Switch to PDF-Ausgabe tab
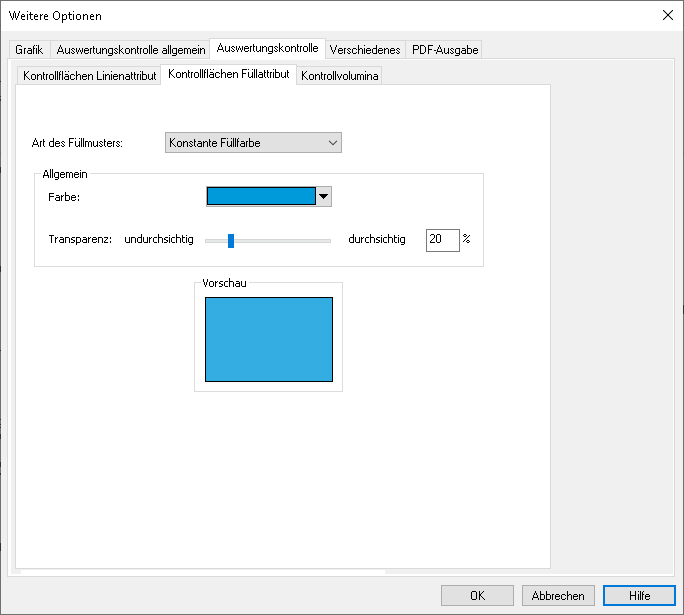This screenshot has width=684, height=615. point(445,50)
